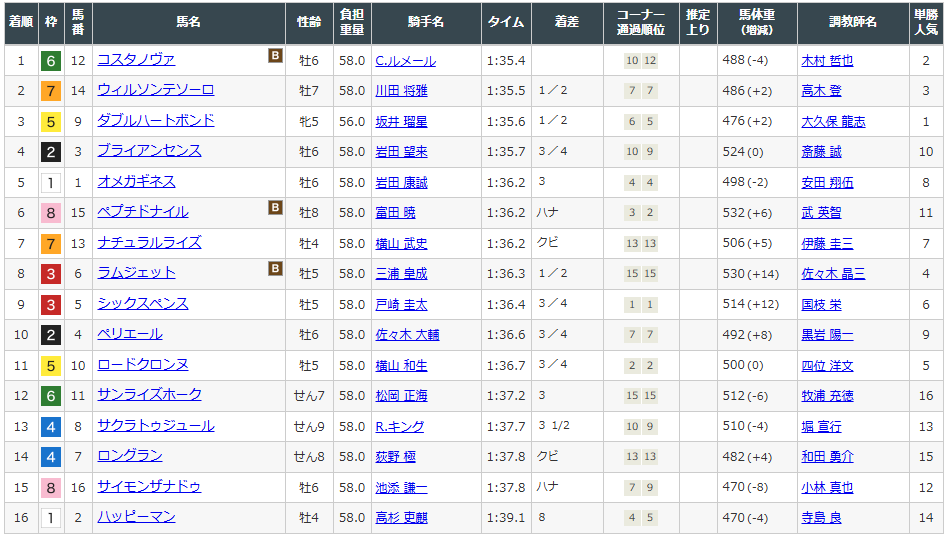This screenshot has height=536, width=947.
Task: View horse details for ナチュラルライズ
Action: [149, 243]
